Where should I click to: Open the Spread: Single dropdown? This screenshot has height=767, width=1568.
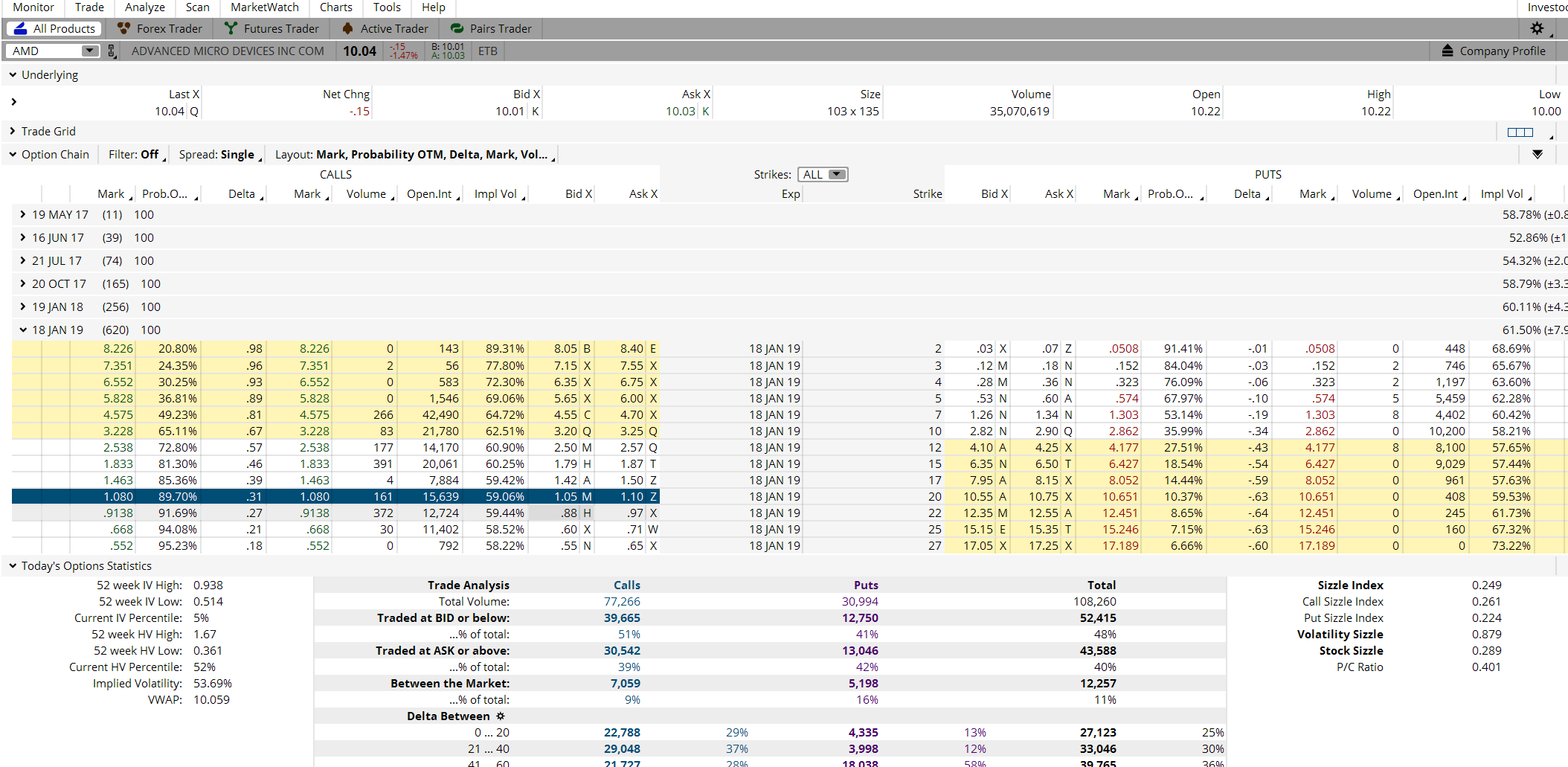[x=220, y=155]
